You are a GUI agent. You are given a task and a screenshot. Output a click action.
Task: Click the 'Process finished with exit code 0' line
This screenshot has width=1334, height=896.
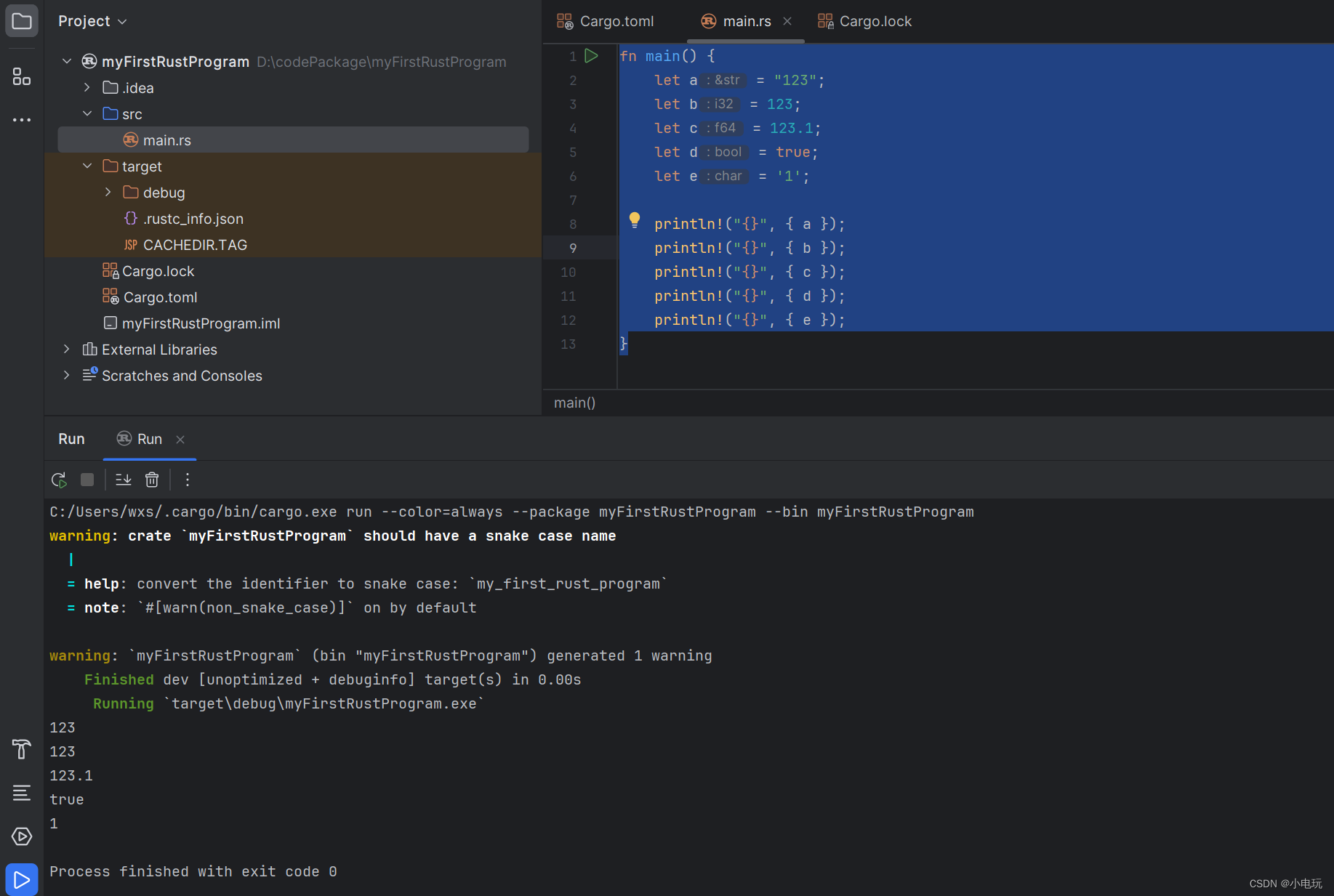(x=193, y=871)
